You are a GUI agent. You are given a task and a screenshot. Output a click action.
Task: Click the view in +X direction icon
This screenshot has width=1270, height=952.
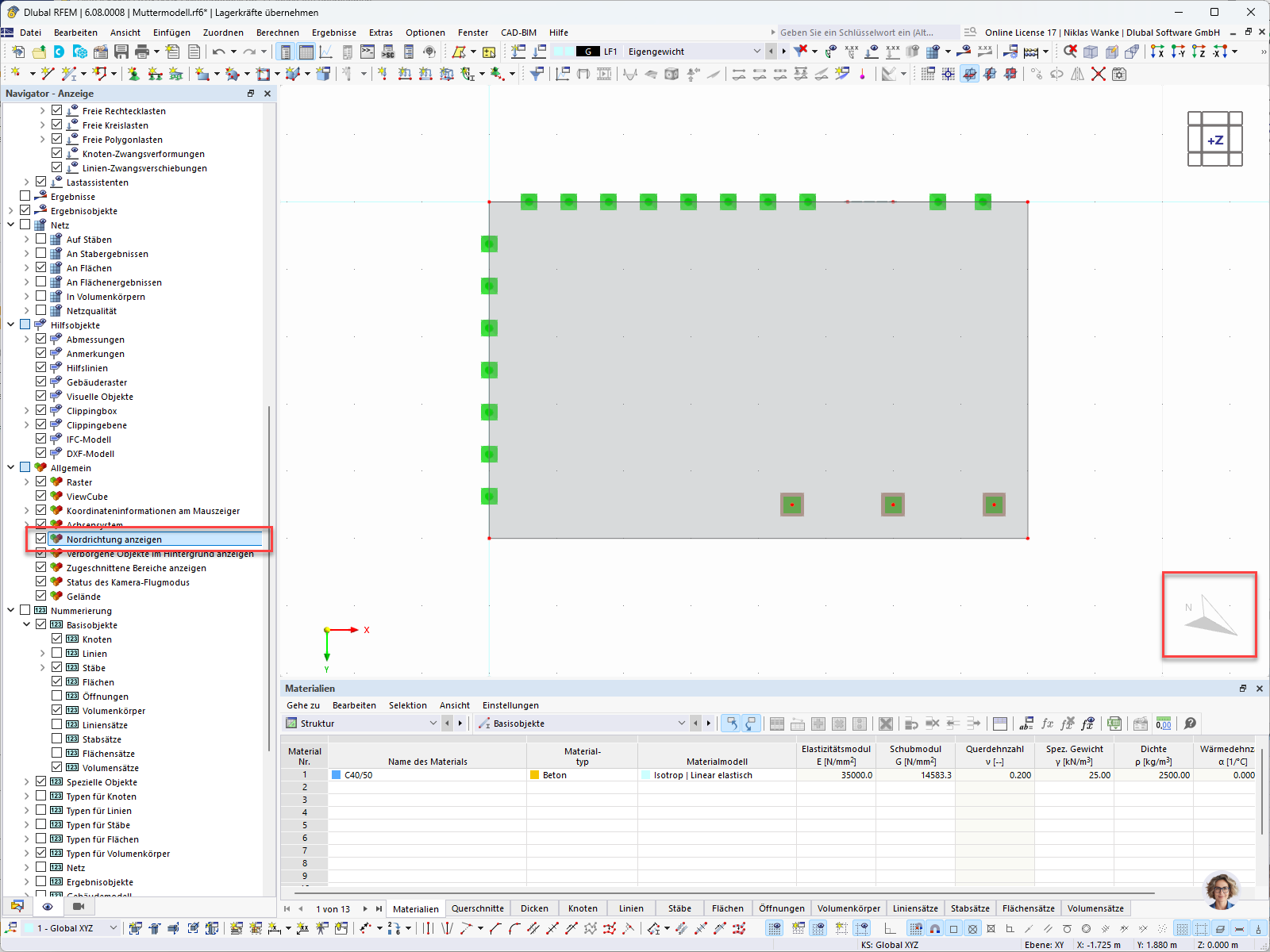click(1158, 52)
